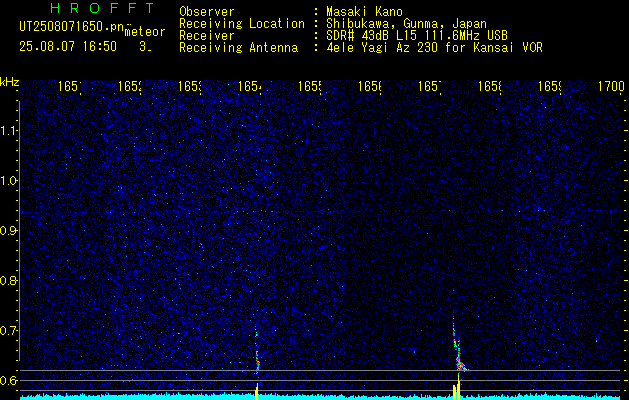This screenshot has height=400, width=629.
Task: Click the HROFFT title text
Action: pos(103,8)
